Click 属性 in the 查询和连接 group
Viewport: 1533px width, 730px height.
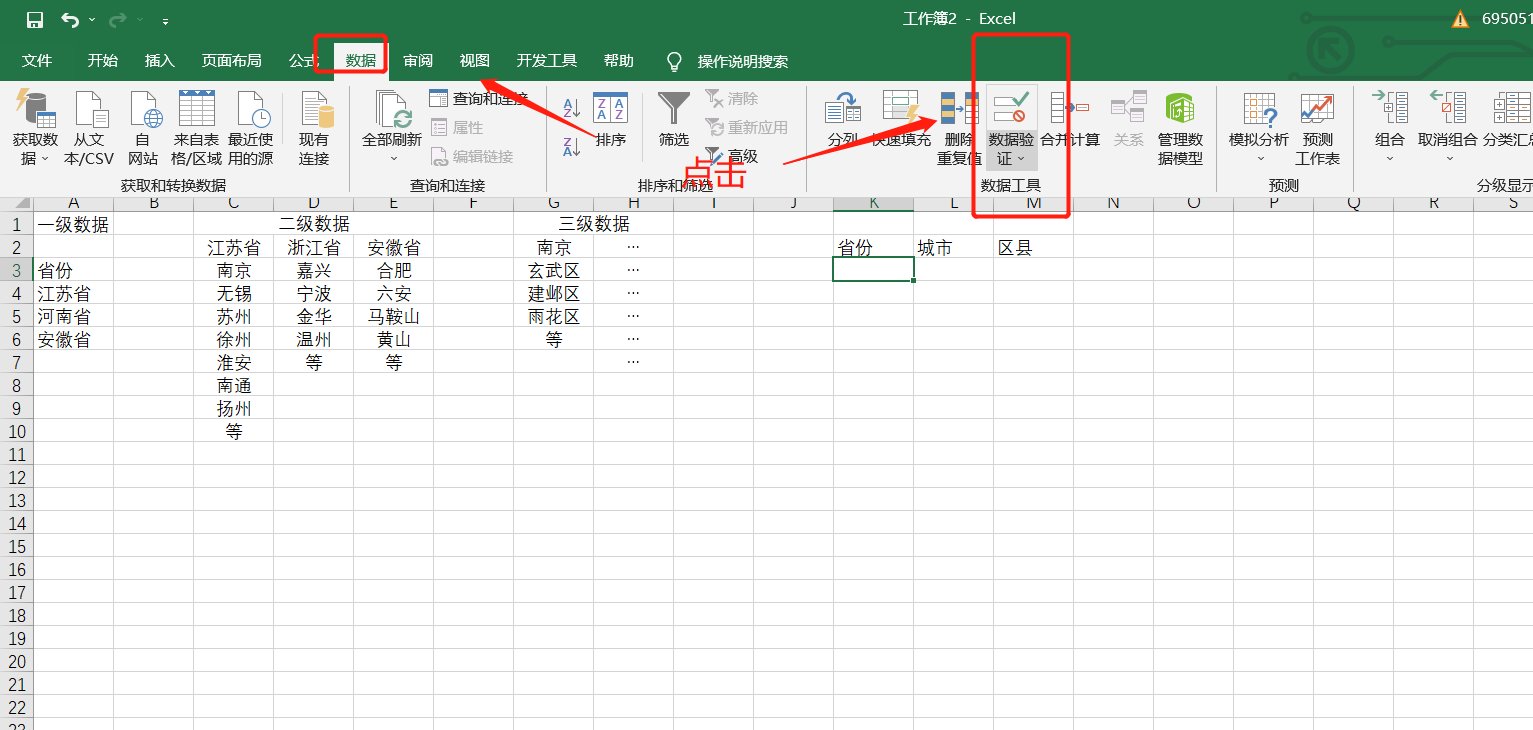[x=466, y=127]
